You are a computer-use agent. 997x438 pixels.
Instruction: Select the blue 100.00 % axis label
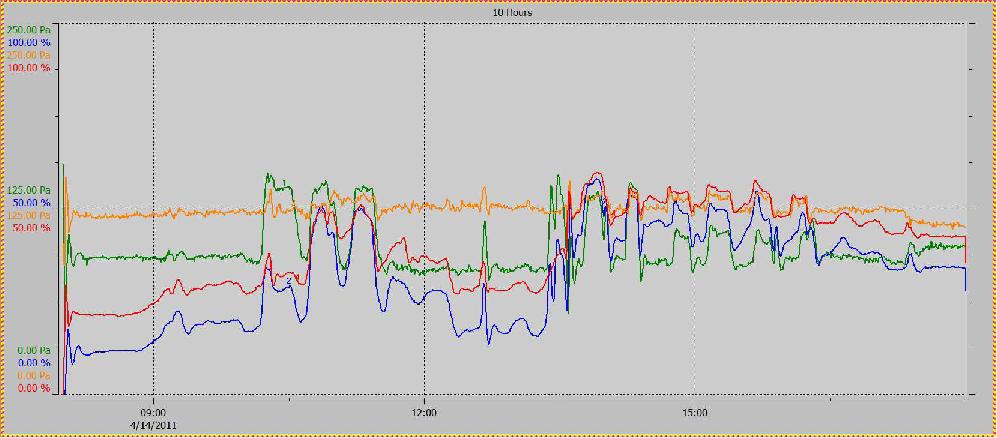[29, 43]
